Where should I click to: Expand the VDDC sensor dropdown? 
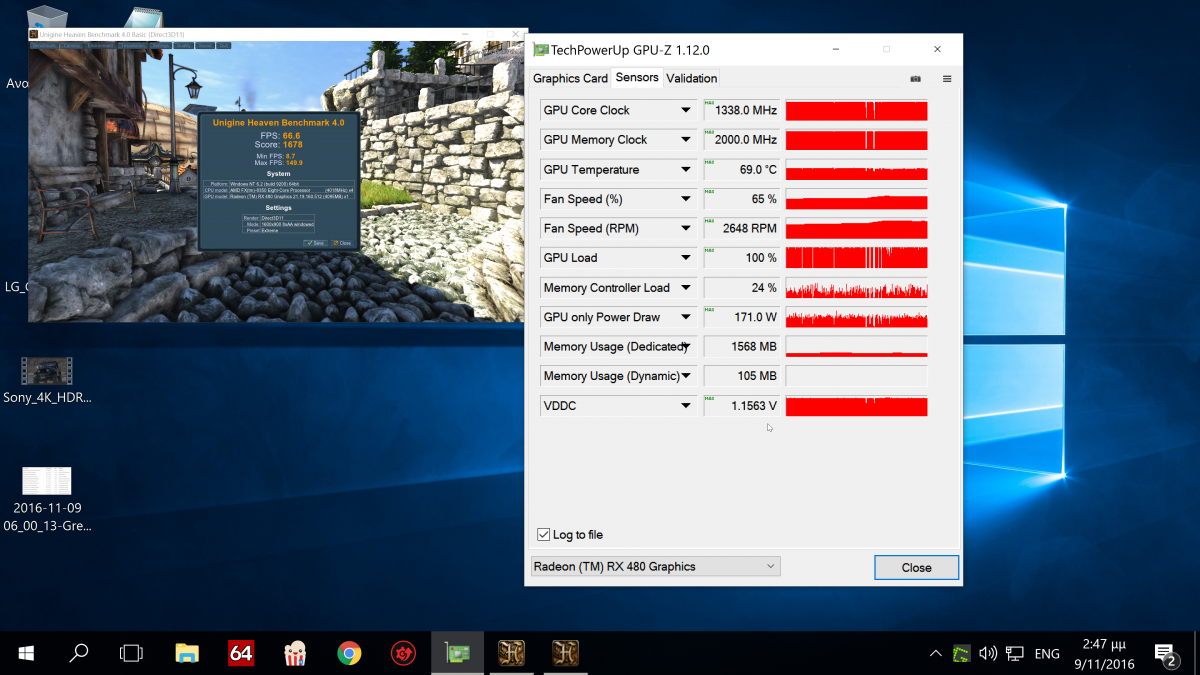(685, 405)
